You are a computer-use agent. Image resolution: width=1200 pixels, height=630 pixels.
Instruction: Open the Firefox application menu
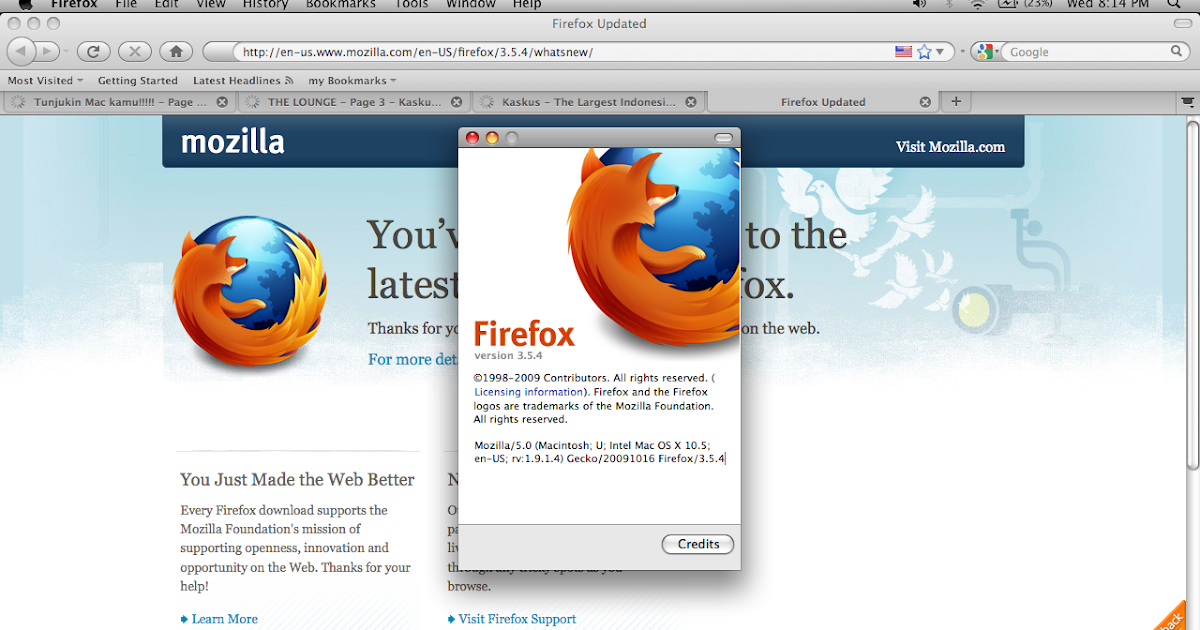74,4
